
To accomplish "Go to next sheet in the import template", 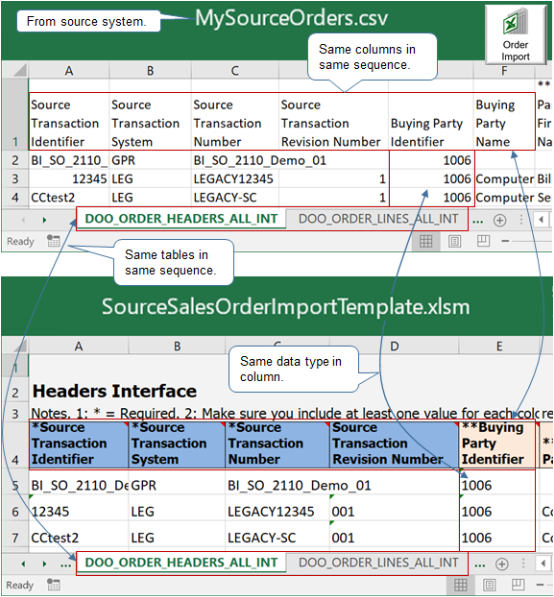I will pos(45,564).
